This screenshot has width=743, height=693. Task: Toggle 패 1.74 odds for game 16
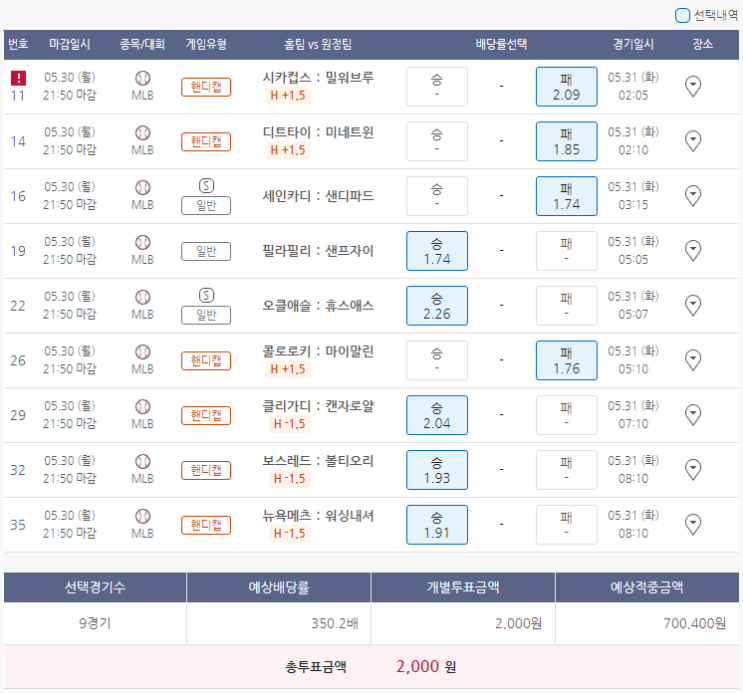coord(566,196)
